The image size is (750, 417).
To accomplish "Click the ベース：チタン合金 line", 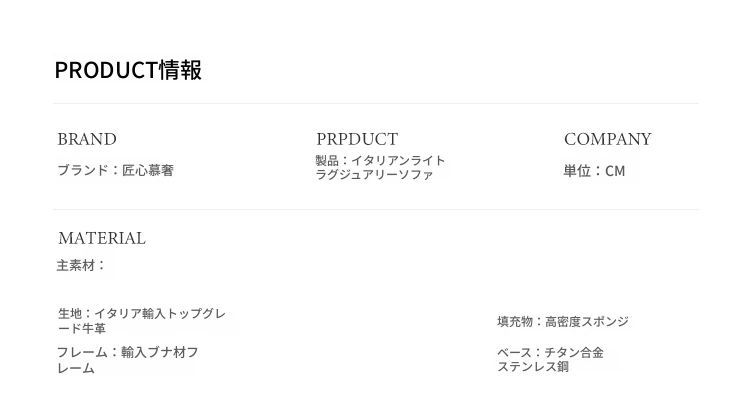I will (x=550, y=352).
